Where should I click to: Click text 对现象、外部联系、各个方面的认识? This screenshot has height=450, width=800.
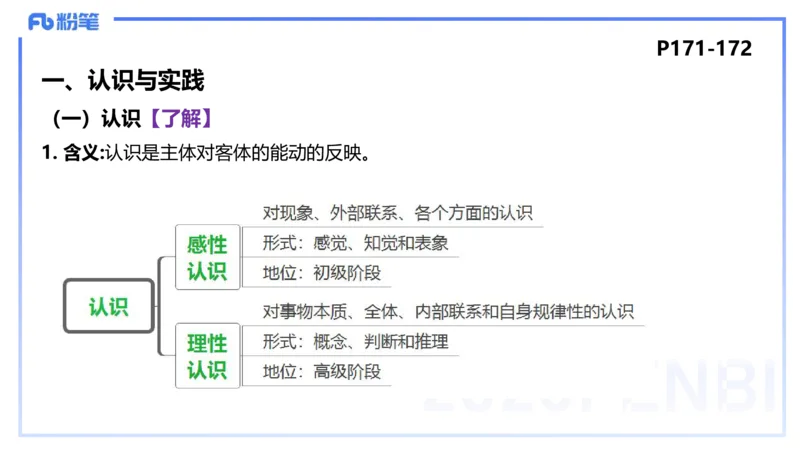397,213
